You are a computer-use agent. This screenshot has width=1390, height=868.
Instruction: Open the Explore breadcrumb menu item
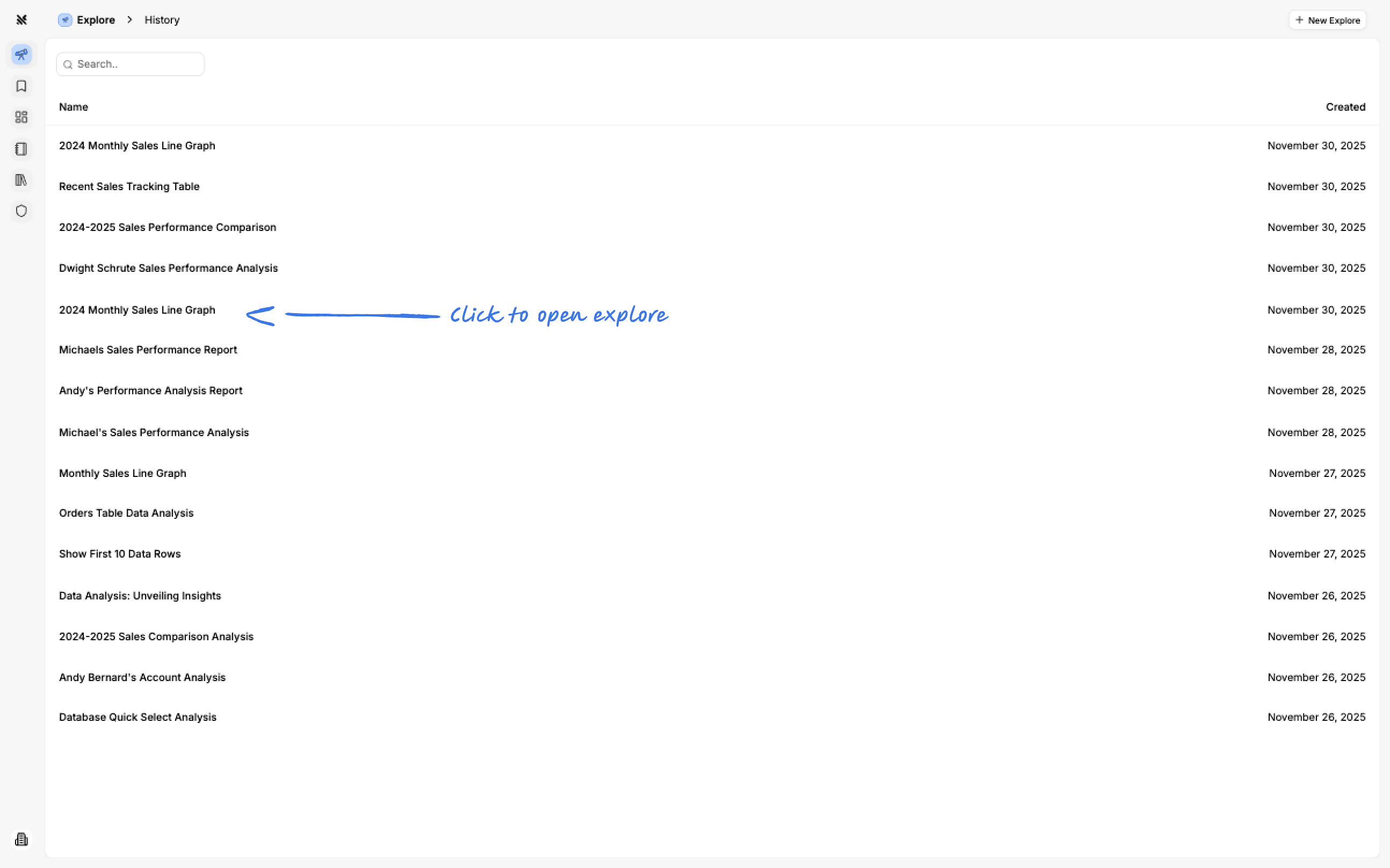coord(95,19)
